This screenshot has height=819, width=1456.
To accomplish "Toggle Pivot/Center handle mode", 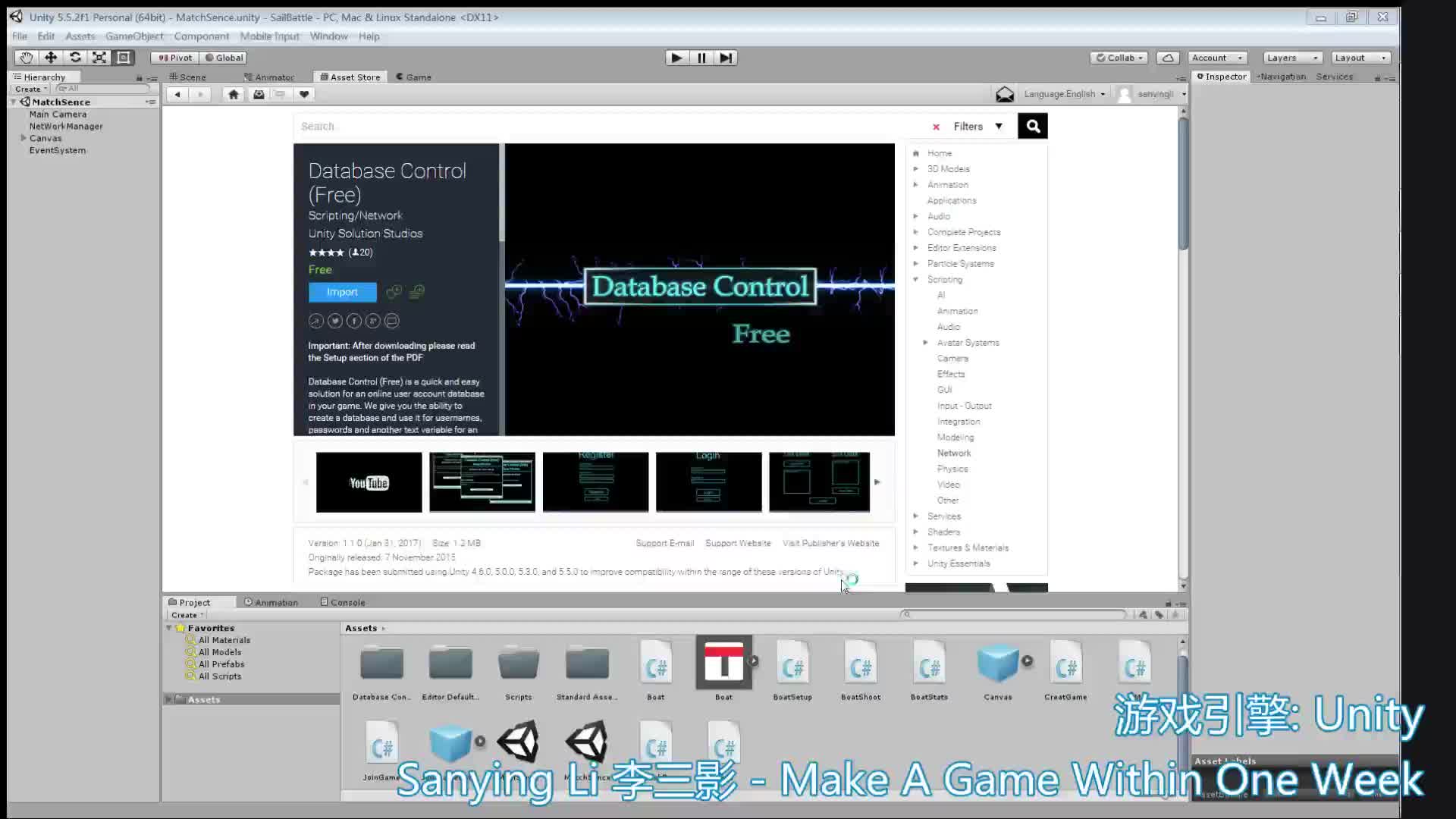I will [x=175, y=58].
